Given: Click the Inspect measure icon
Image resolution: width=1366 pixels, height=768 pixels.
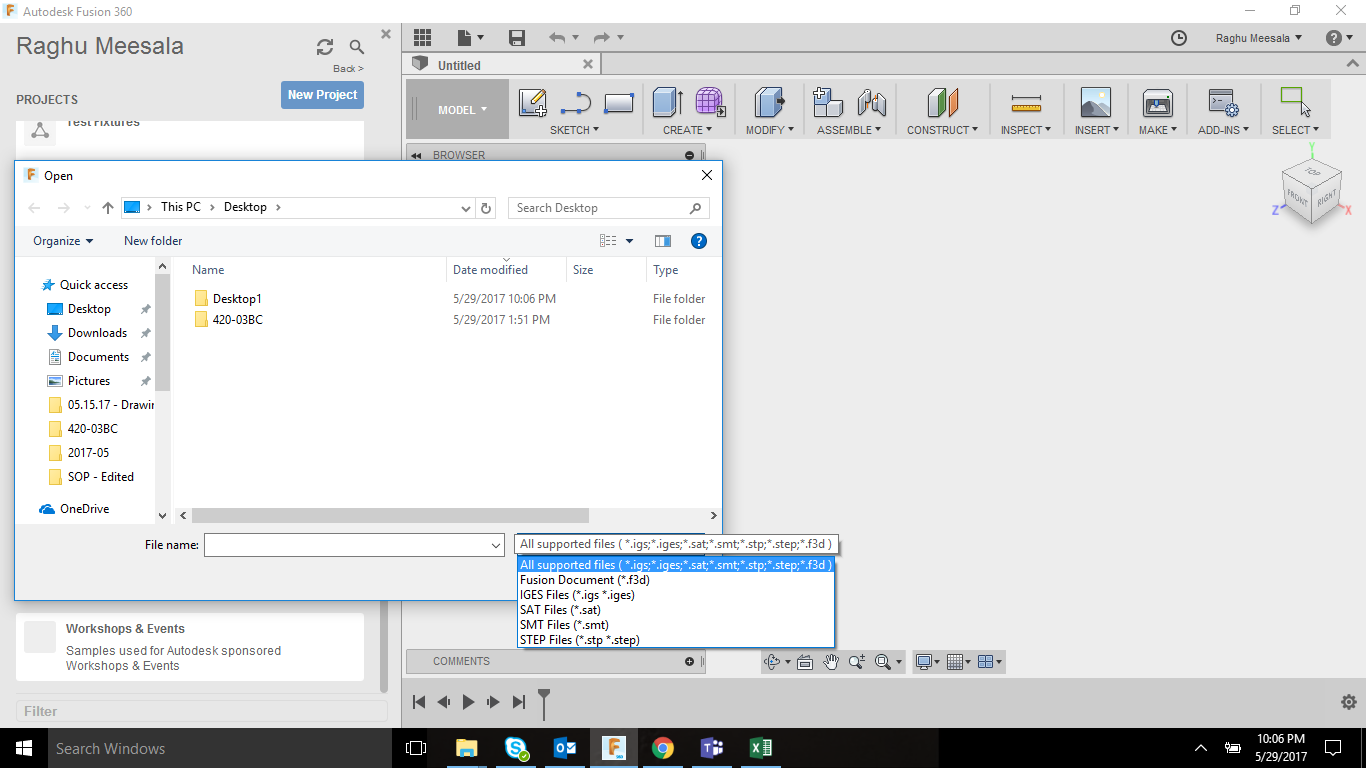Looking at the screenshot, I should click(x=1026, y=102).
